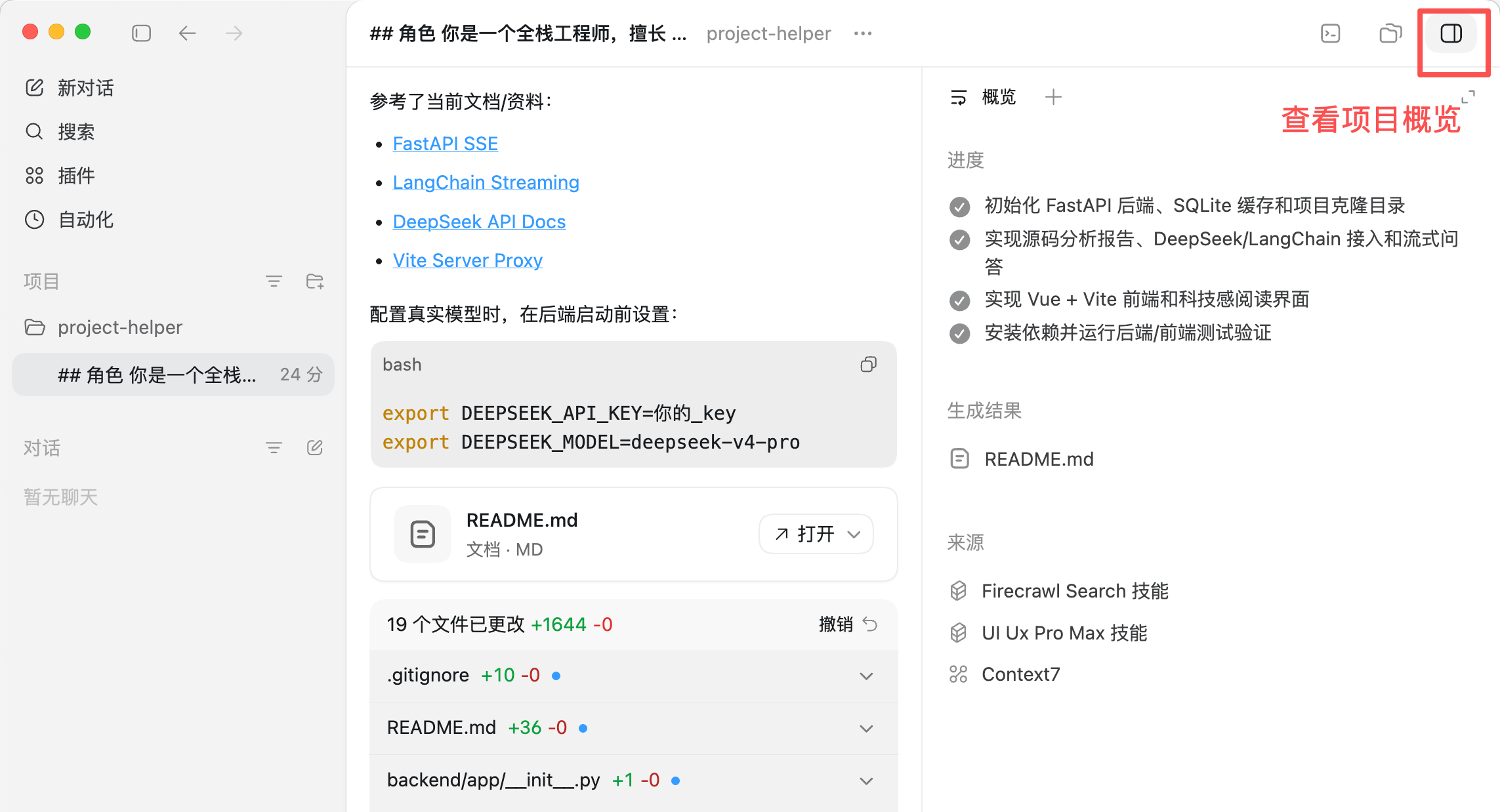Click the checkmark for 安装依赖并运行后端/前端测试验证

pos(959,333)
